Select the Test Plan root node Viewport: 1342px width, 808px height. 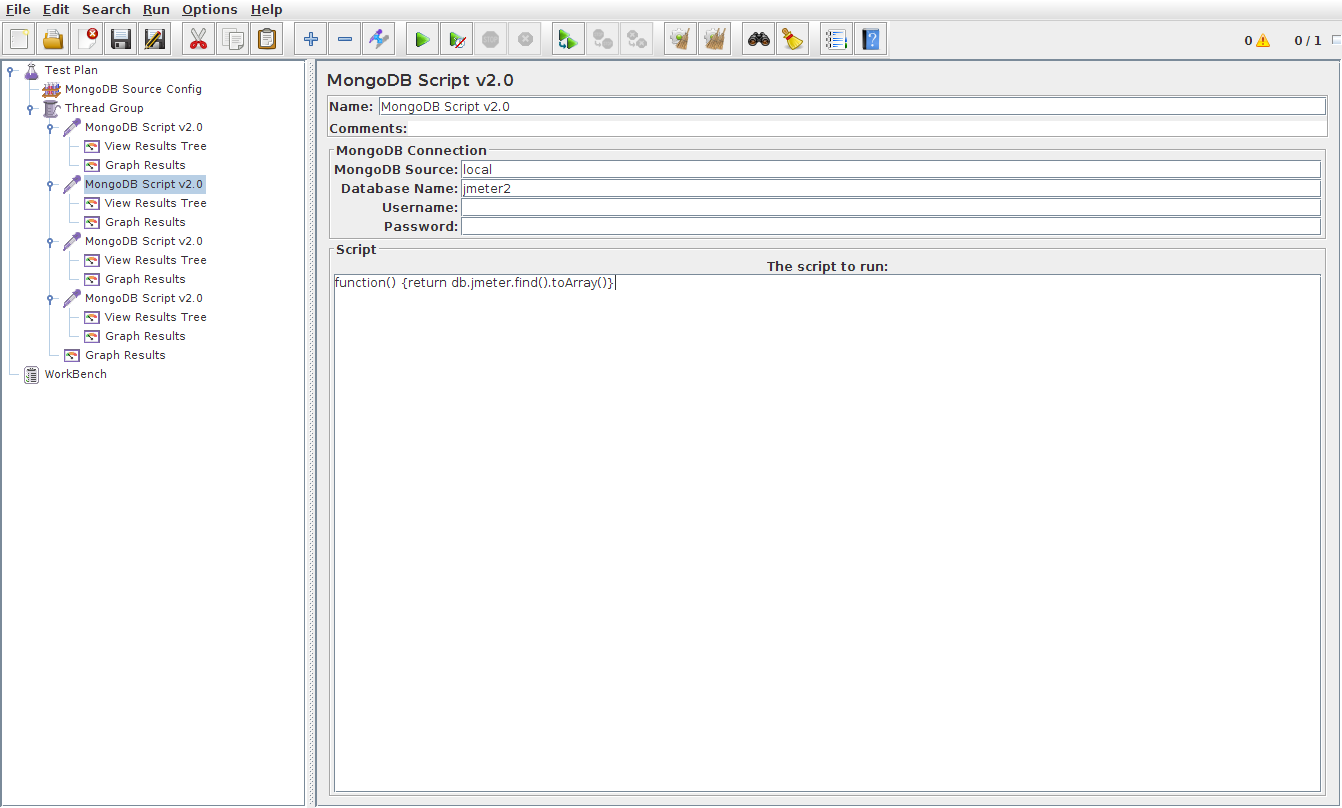click(71, 70)
